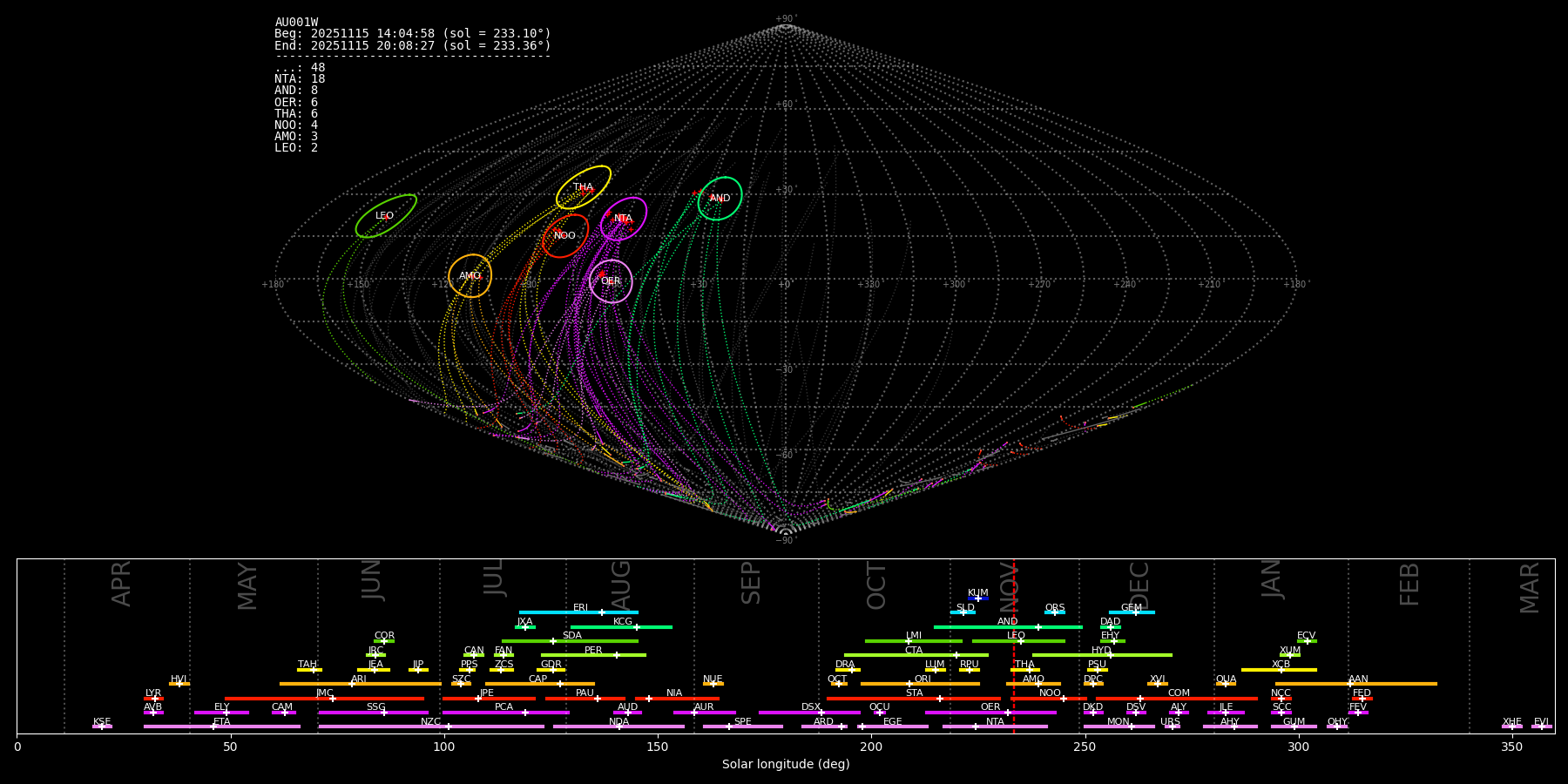Click the pink OER radiant ellipse

611,281
